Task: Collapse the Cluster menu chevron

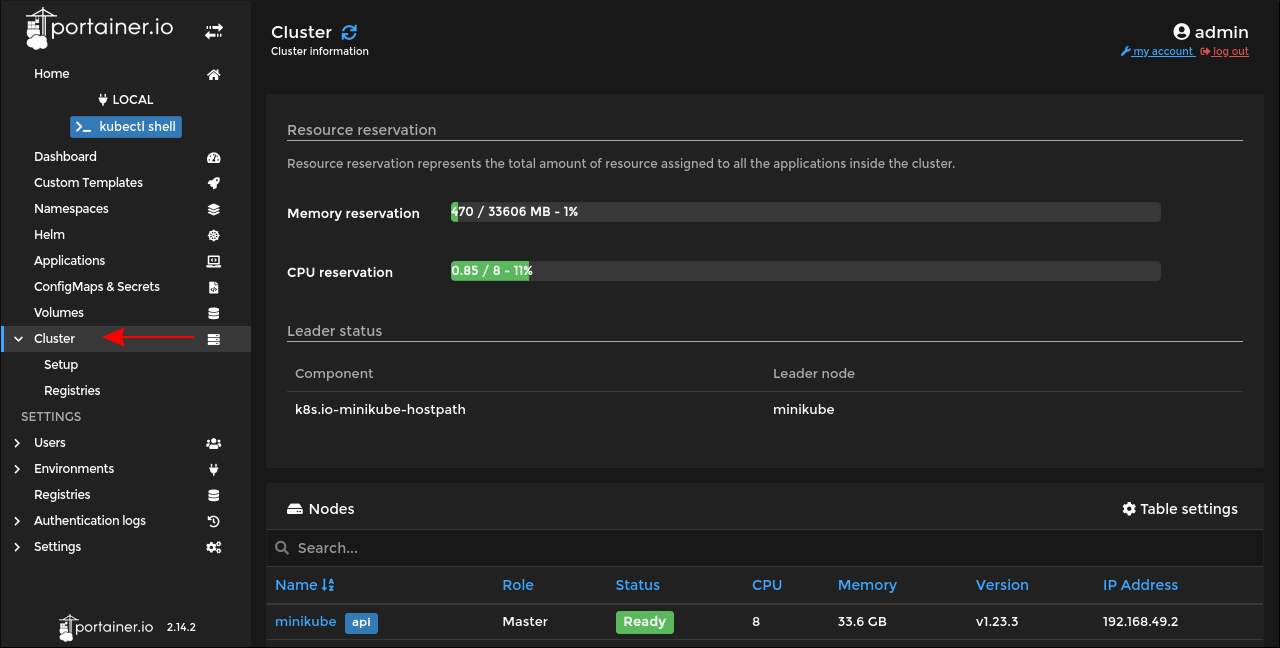Action: point(18,339)
